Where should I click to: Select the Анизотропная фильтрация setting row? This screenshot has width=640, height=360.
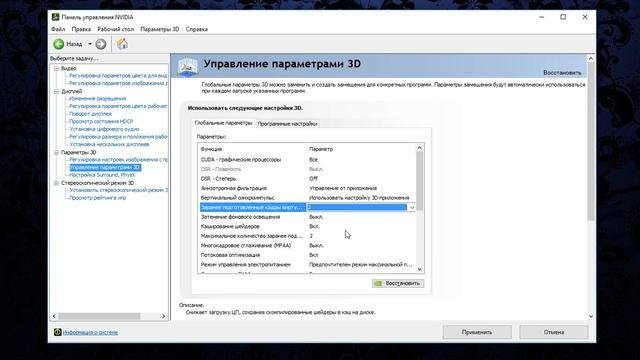307,188
